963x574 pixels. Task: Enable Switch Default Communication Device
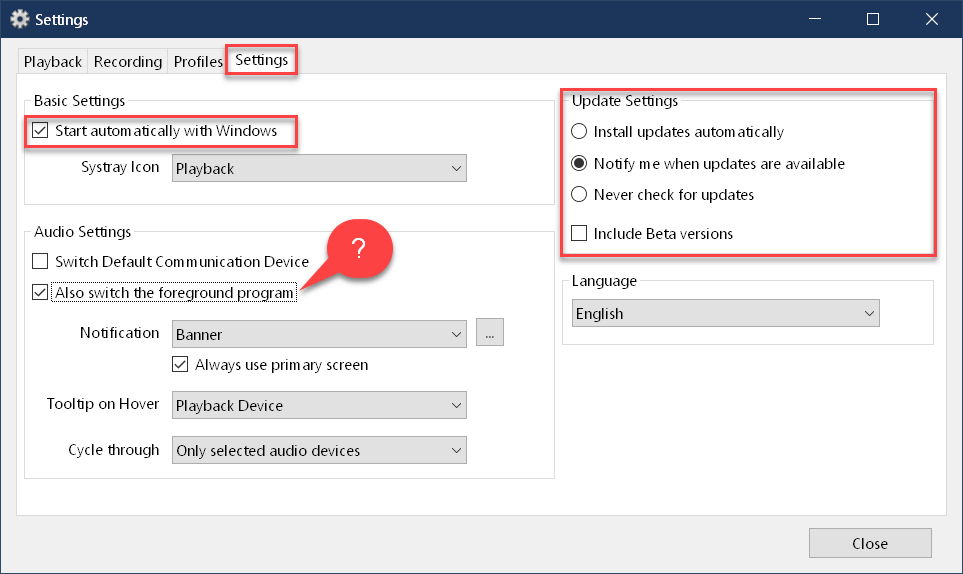[x=40, y=261]
